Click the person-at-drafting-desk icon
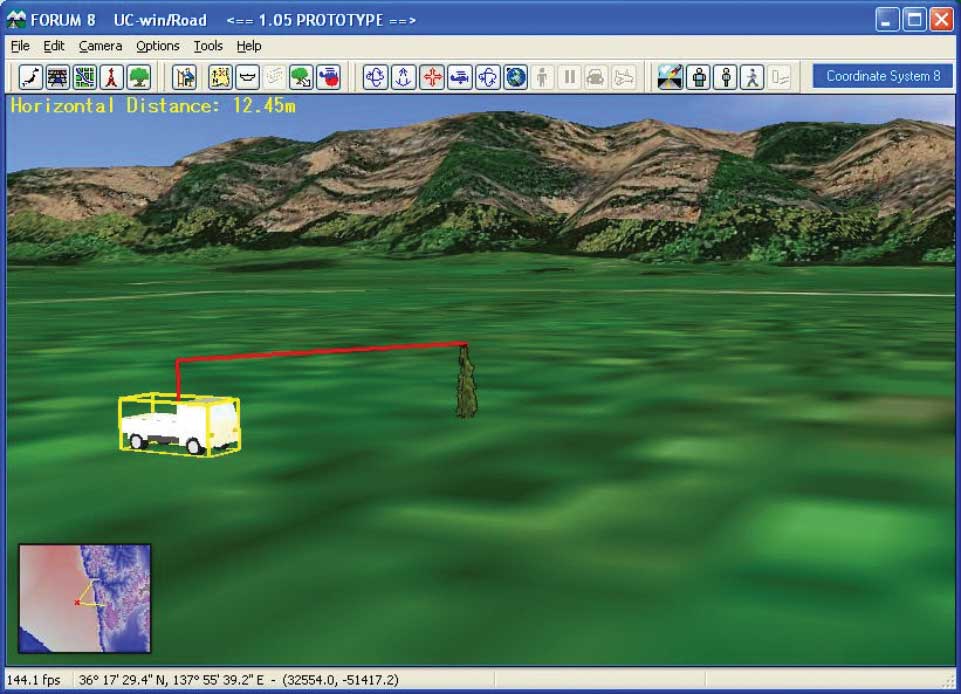 (184, 77)
